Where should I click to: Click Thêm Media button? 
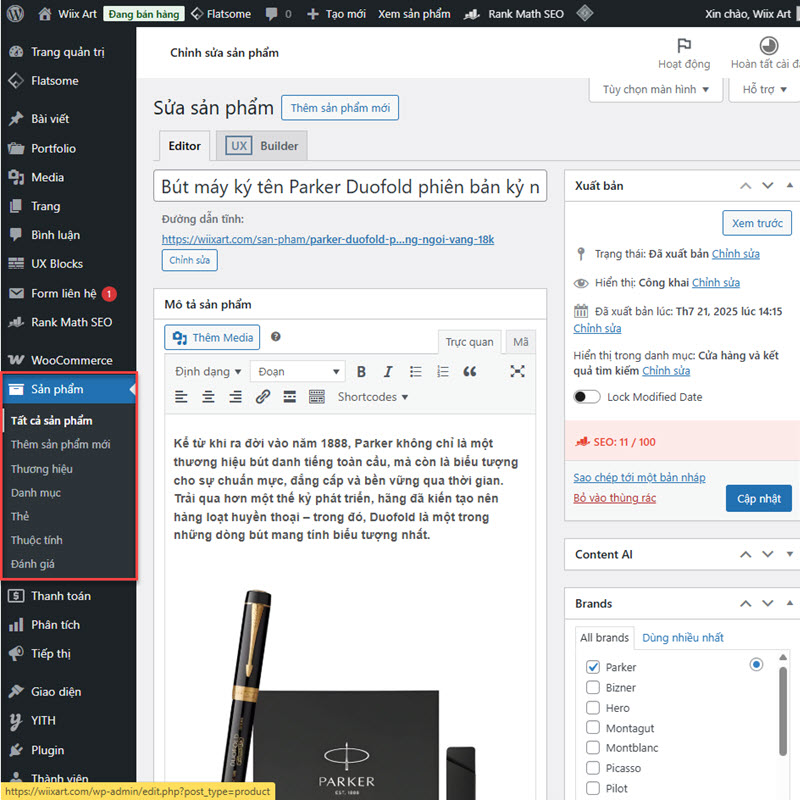click(x=212, y=338)
